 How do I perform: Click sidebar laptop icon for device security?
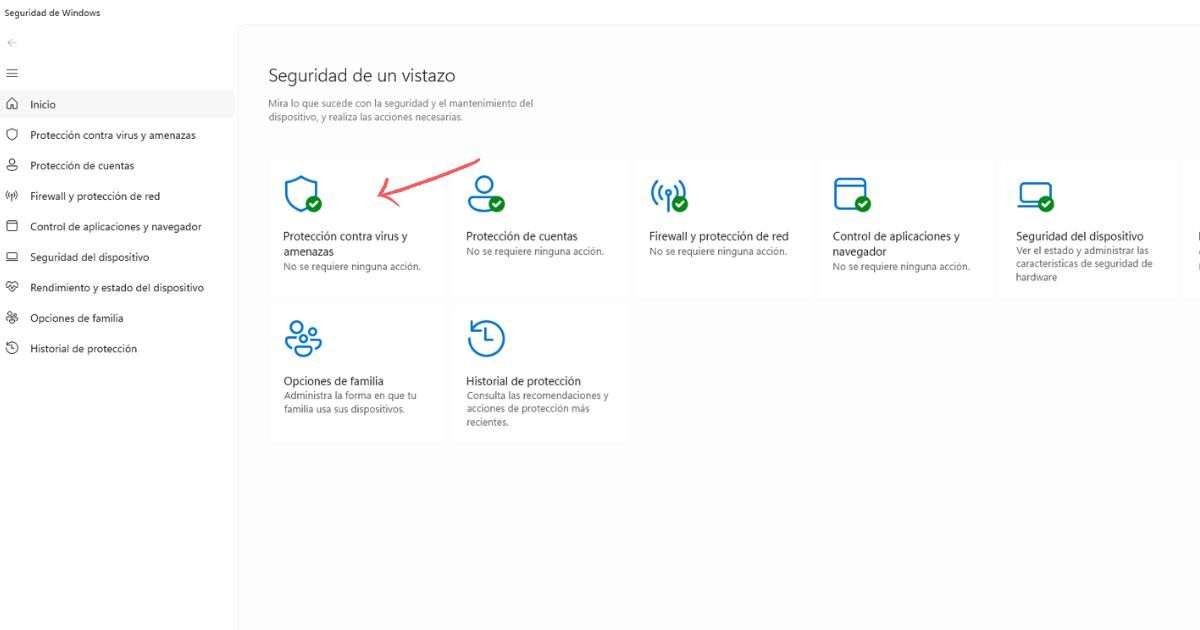[12, 257]
